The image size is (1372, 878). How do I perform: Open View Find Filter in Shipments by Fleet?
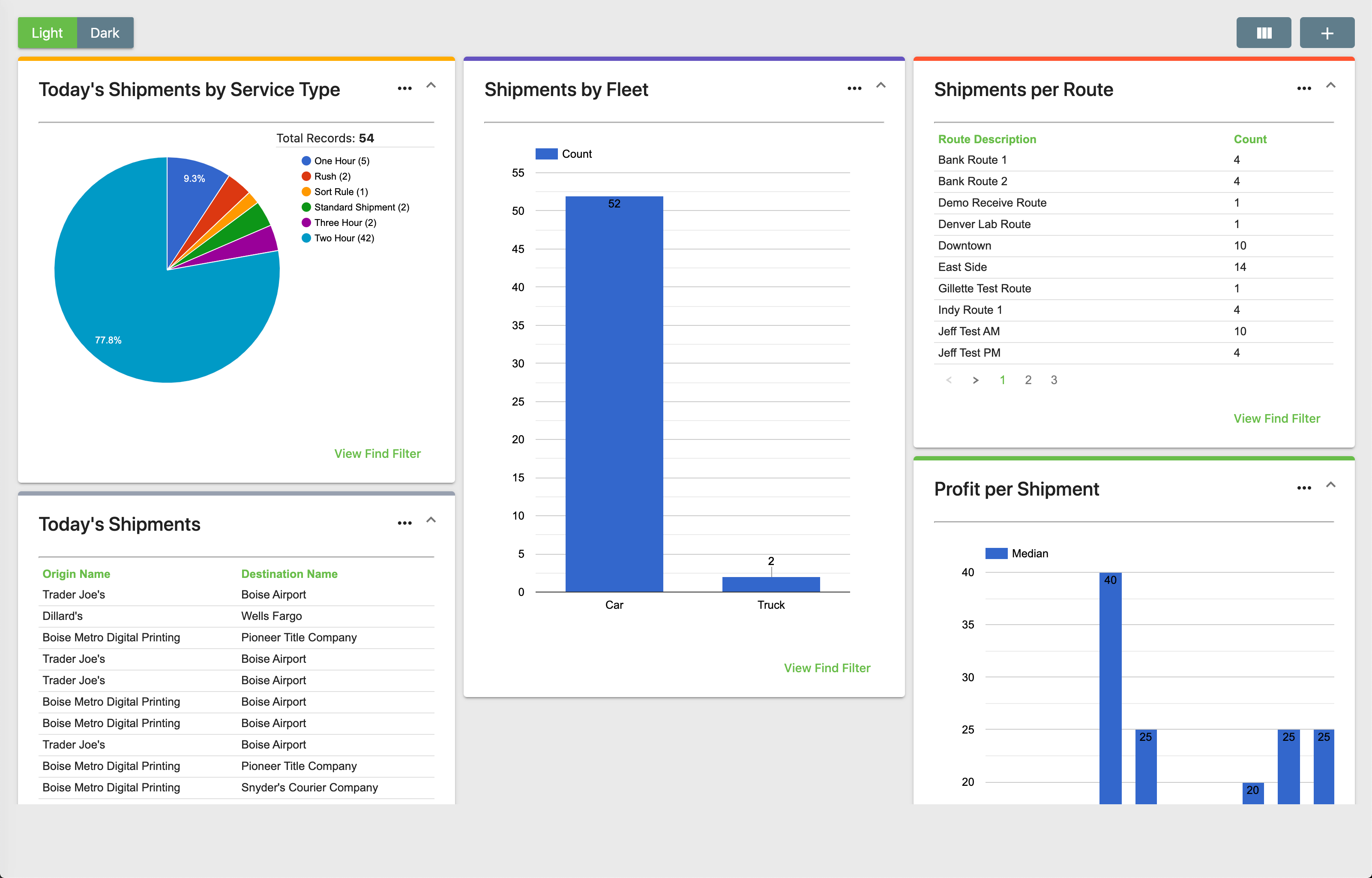[827, 668]
